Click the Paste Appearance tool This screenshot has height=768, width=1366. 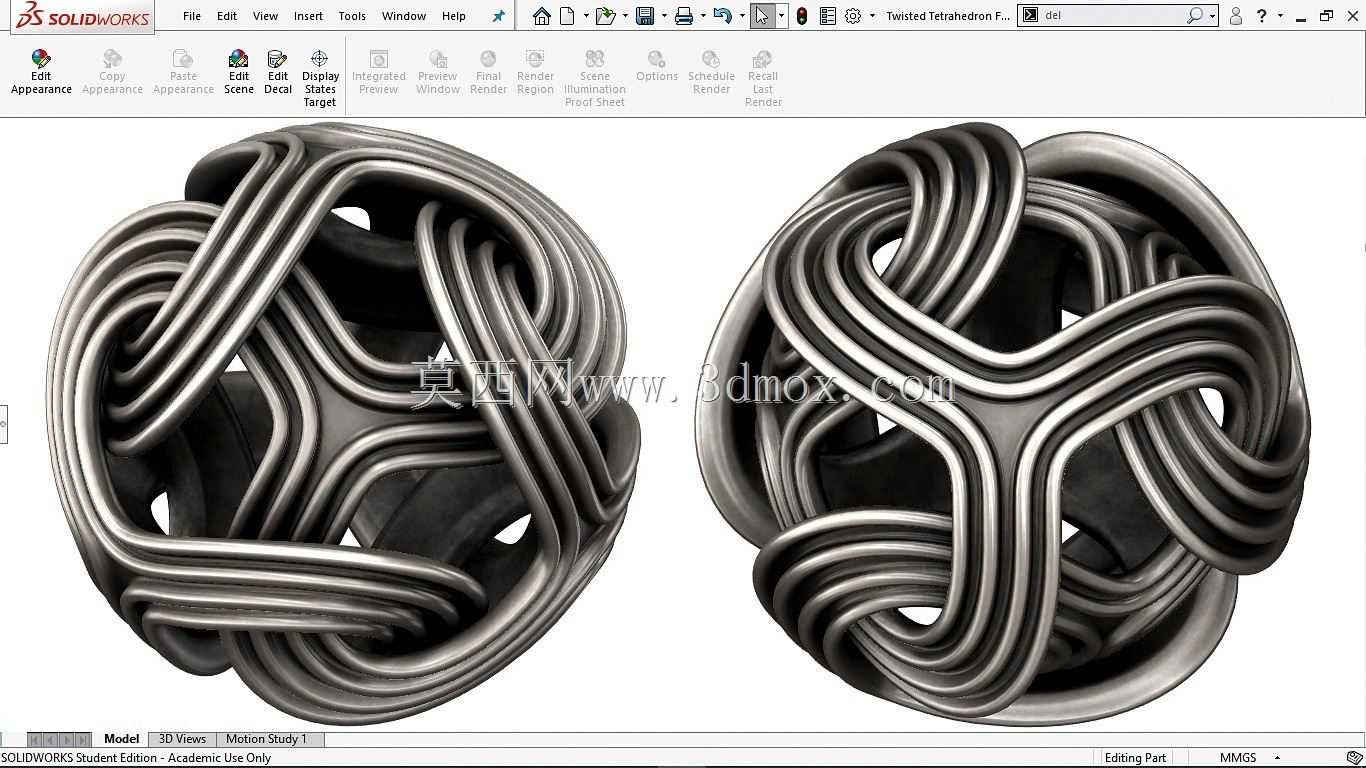[x=183, y=72]
